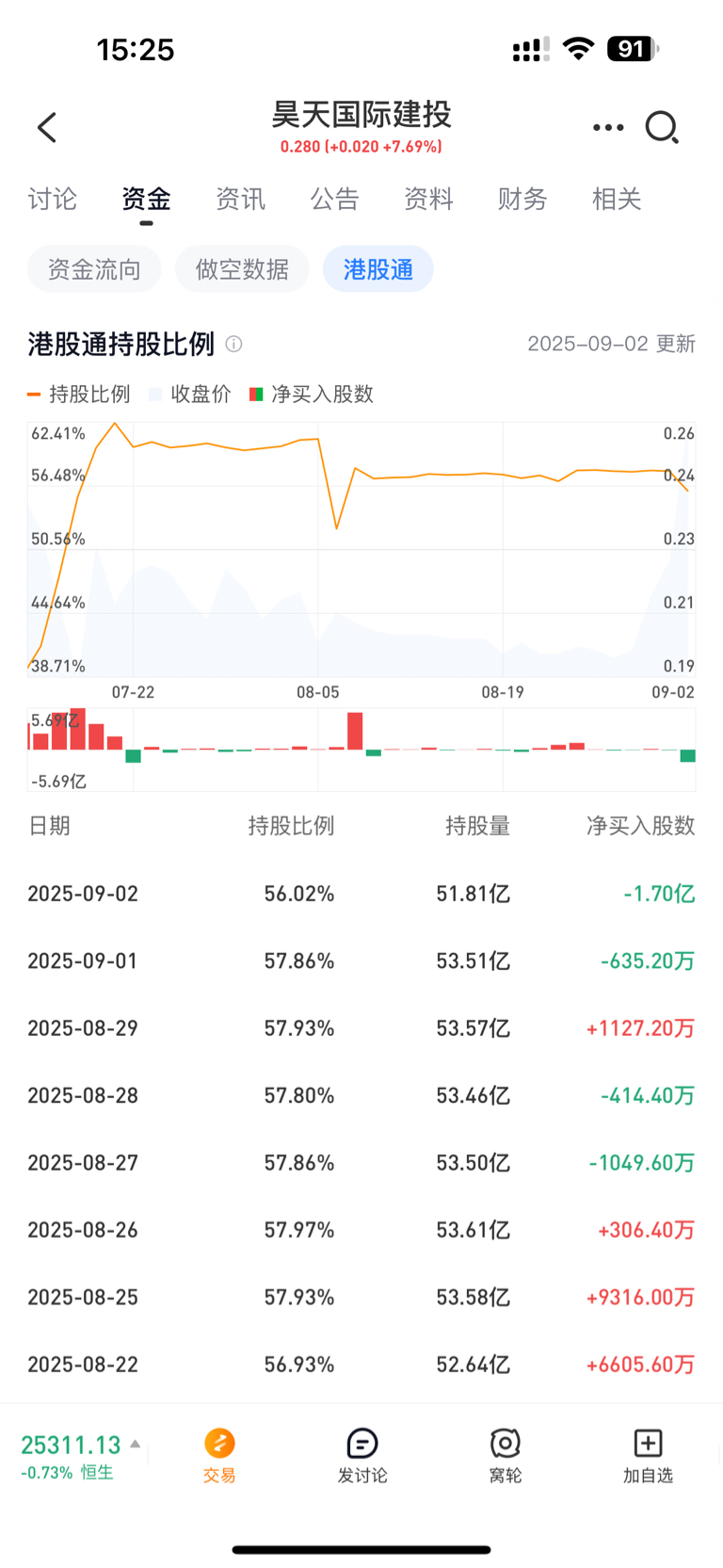This screenshot has width=723, height=1568.
Task: Select the 2025-08-22 row date
Action: click(x=83, y=1365)
